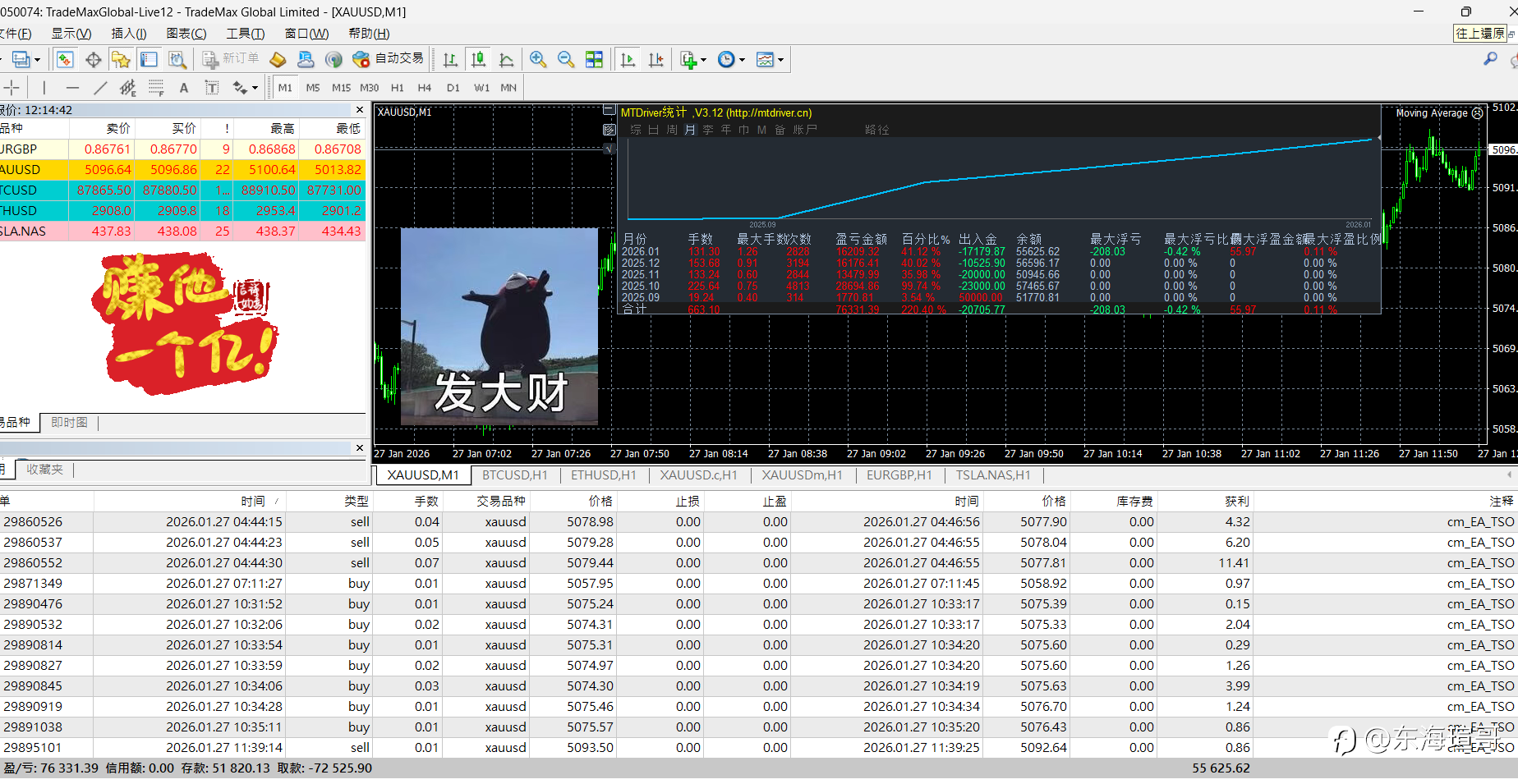Screen dimensions: 1518x784
Task: Select the Text (A) drawing tool
Action: coord(184,88)
